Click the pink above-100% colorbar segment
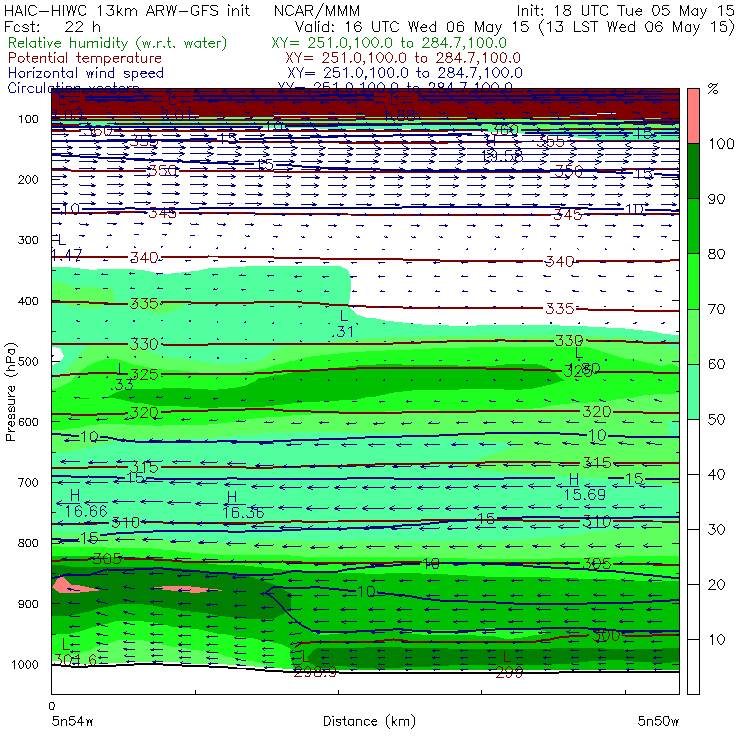 pos(693,116)
